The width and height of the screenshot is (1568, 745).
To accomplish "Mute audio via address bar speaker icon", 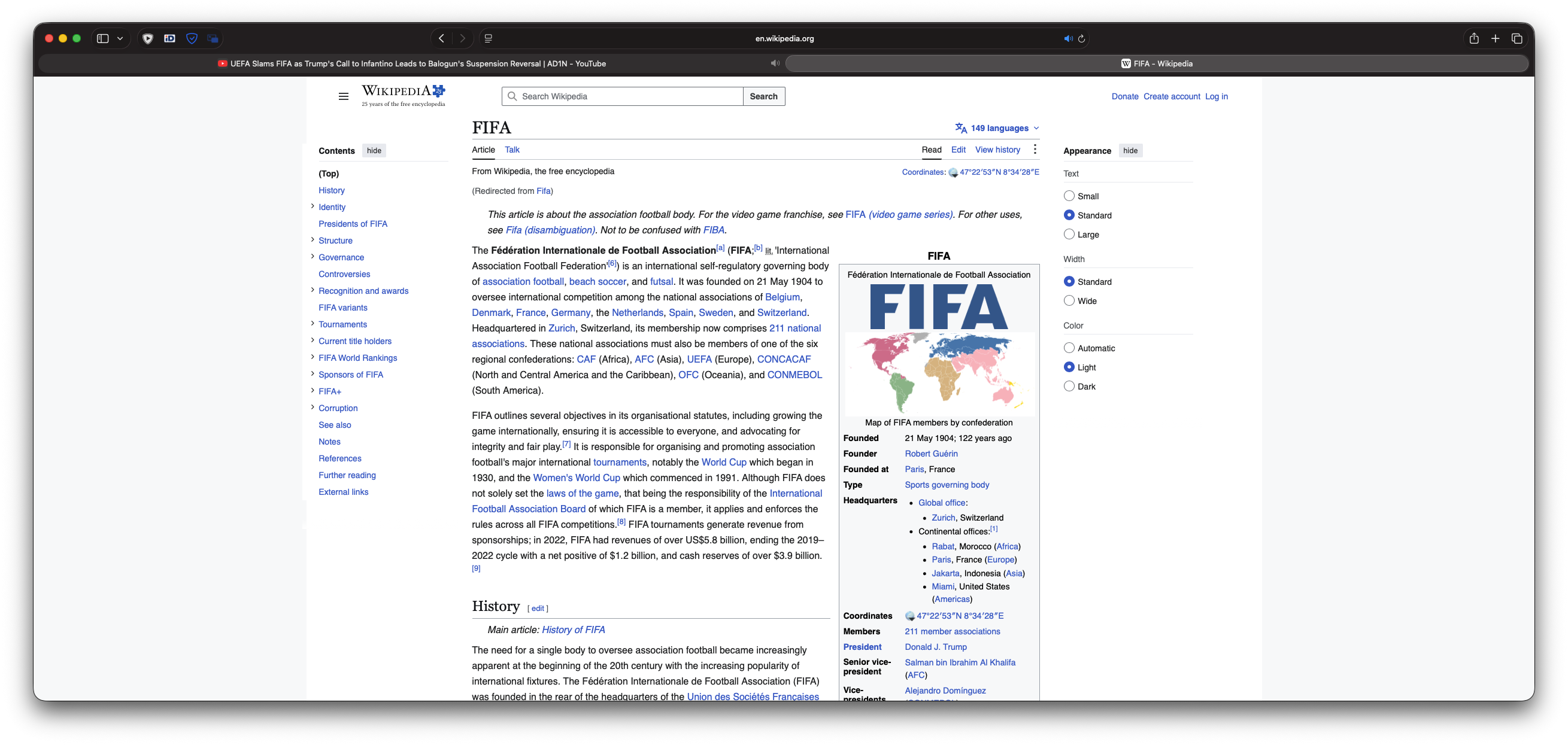I will pos(1067,38).
